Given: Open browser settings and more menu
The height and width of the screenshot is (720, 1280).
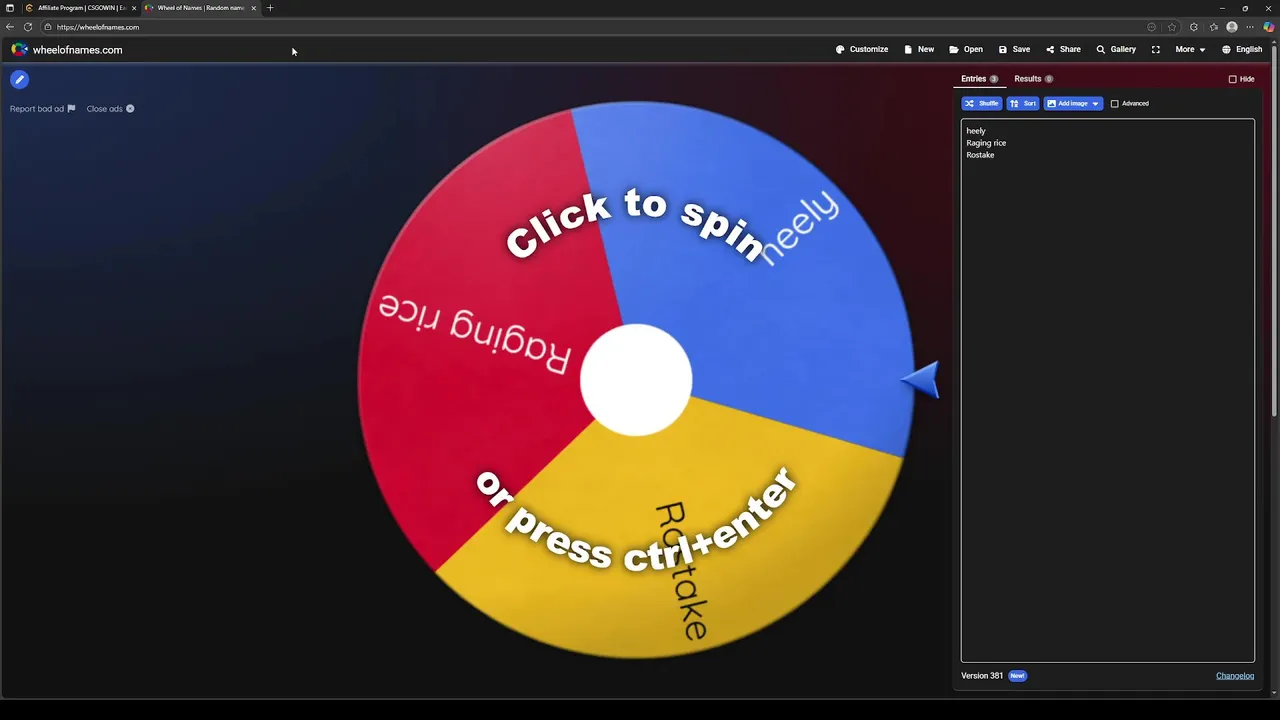Looking at the screenshot, I should point(1250,27).
